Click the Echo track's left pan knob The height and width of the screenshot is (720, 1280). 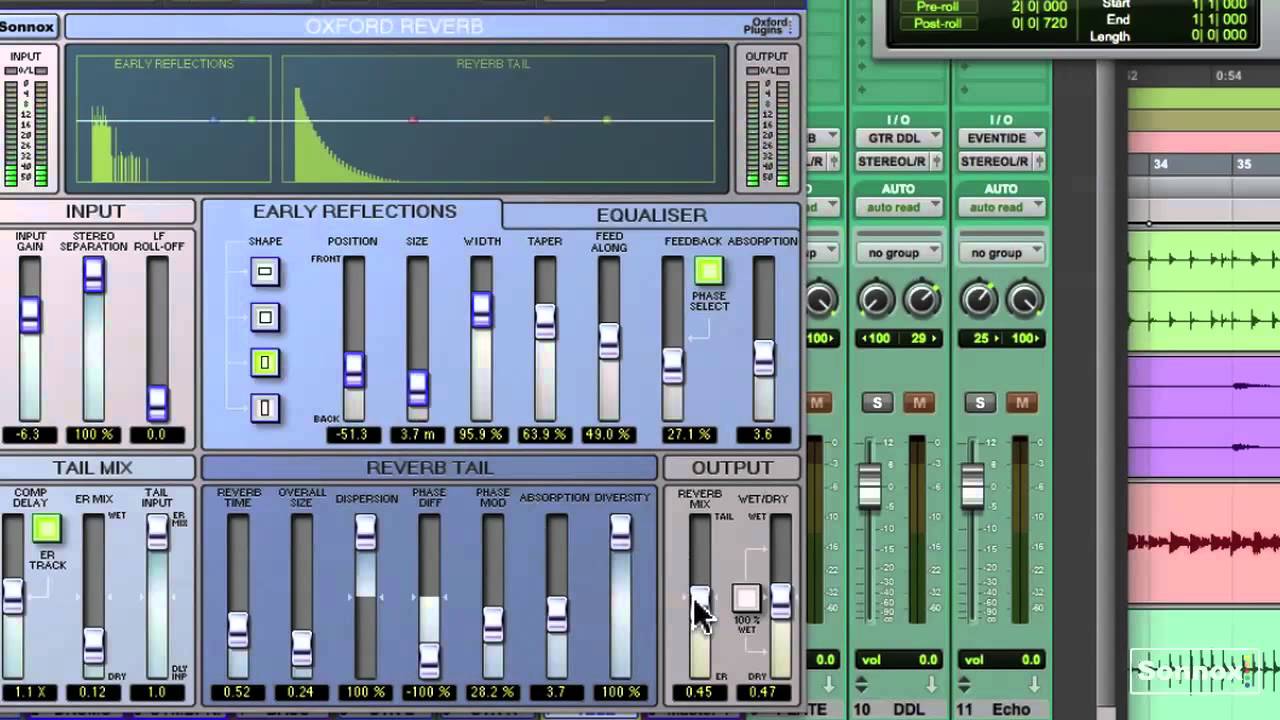coord(979,299)
